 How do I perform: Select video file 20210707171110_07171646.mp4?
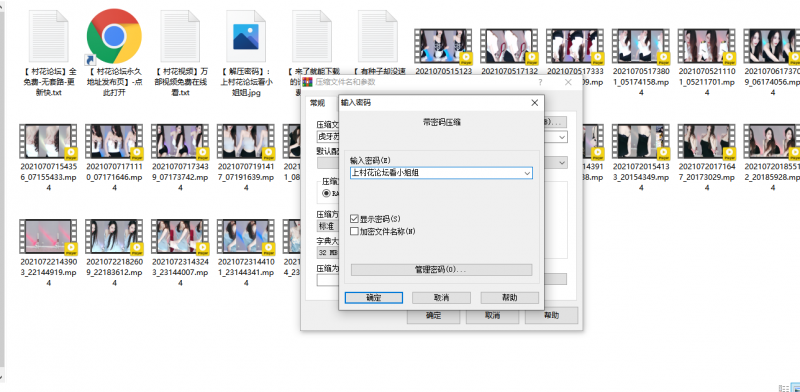(114, 141)
